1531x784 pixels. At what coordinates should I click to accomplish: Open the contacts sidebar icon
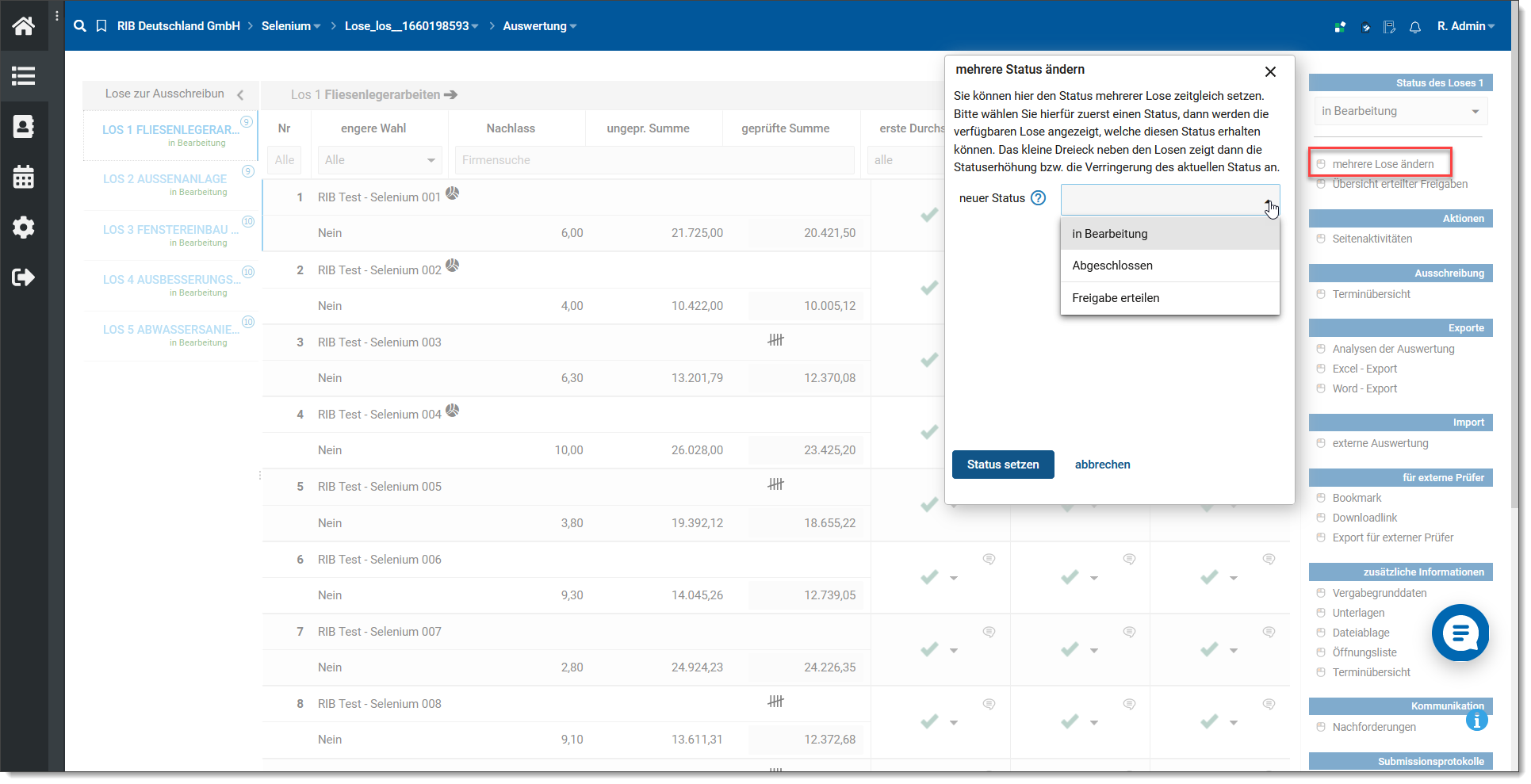coord(24,127)
